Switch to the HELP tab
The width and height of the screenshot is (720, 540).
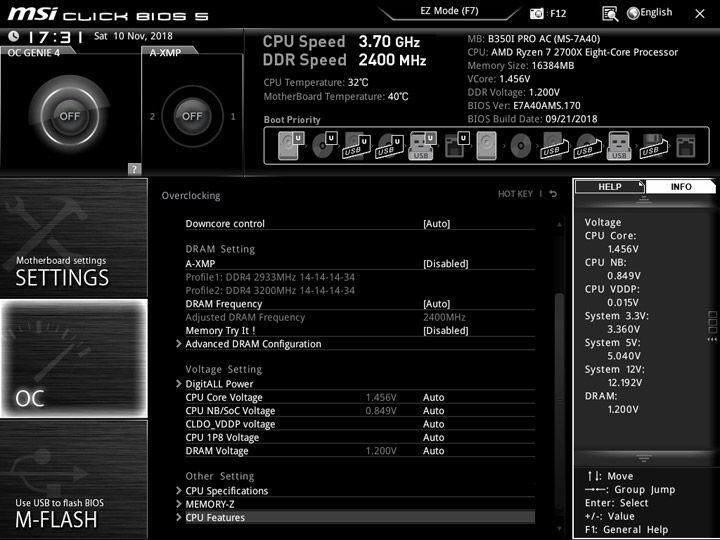click(x=609, y=186)
